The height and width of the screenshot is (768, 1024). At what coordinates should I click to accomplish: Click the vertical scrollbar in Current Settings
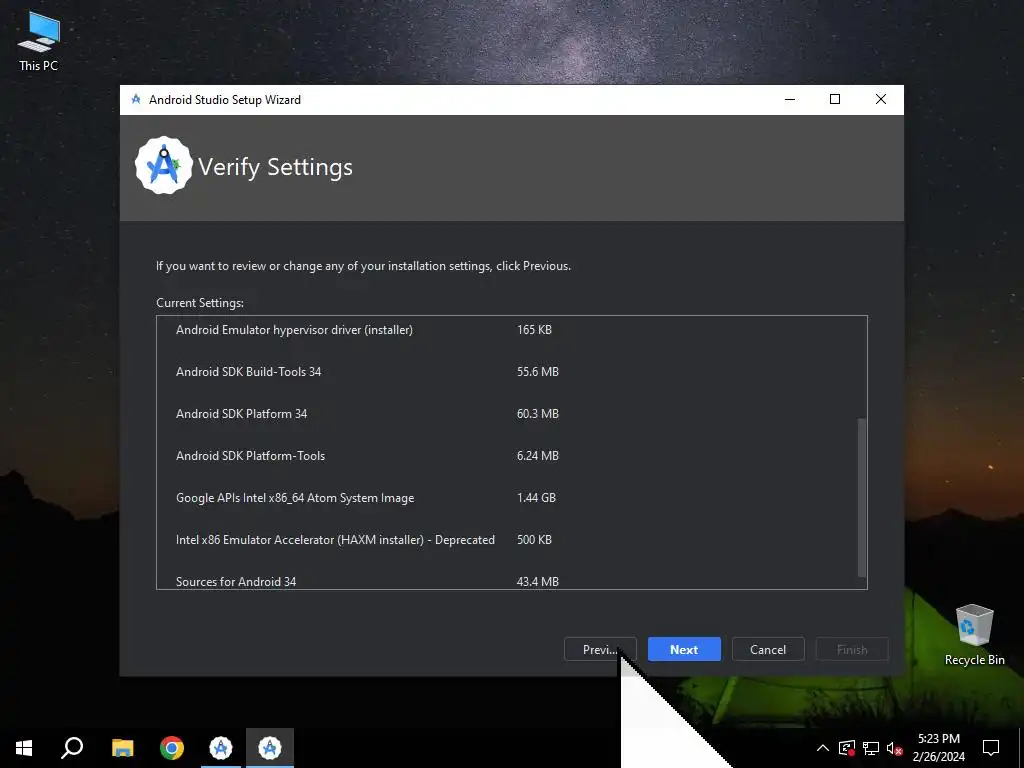pos(862,498)
